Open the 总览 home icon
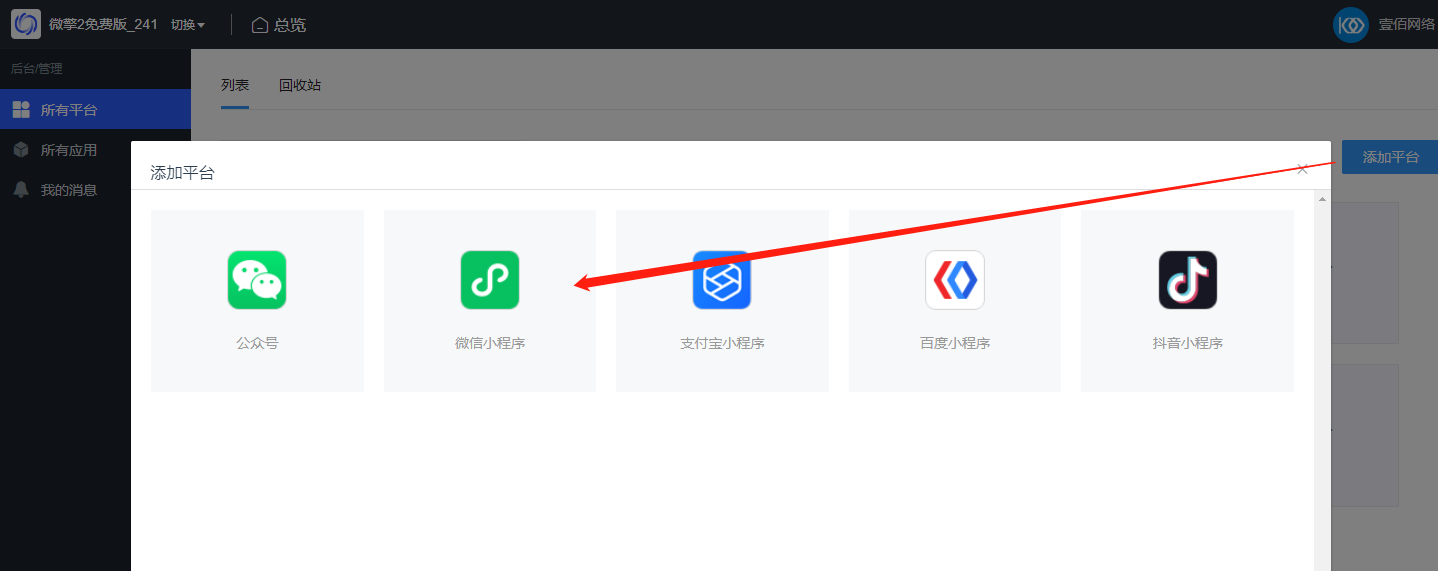 260,25
